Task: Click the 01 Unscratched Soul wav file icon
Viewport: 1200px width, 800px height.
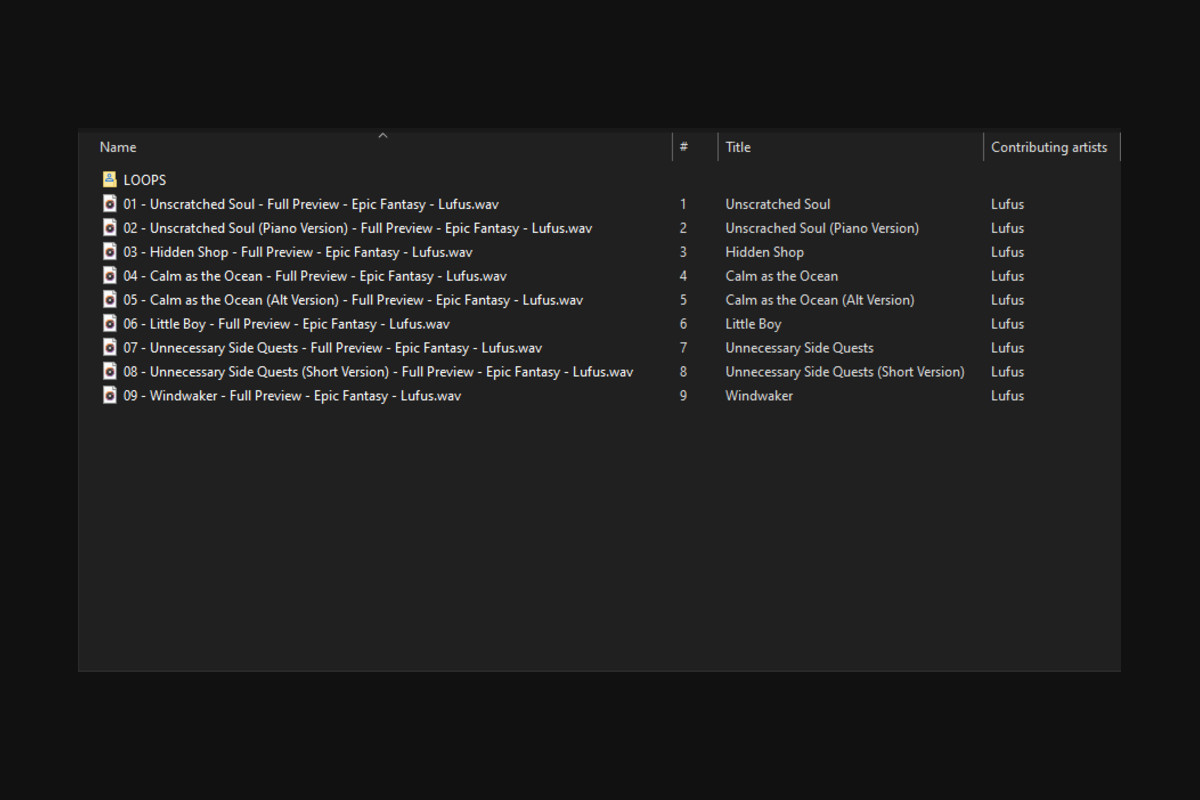Action: click(110, 204)
